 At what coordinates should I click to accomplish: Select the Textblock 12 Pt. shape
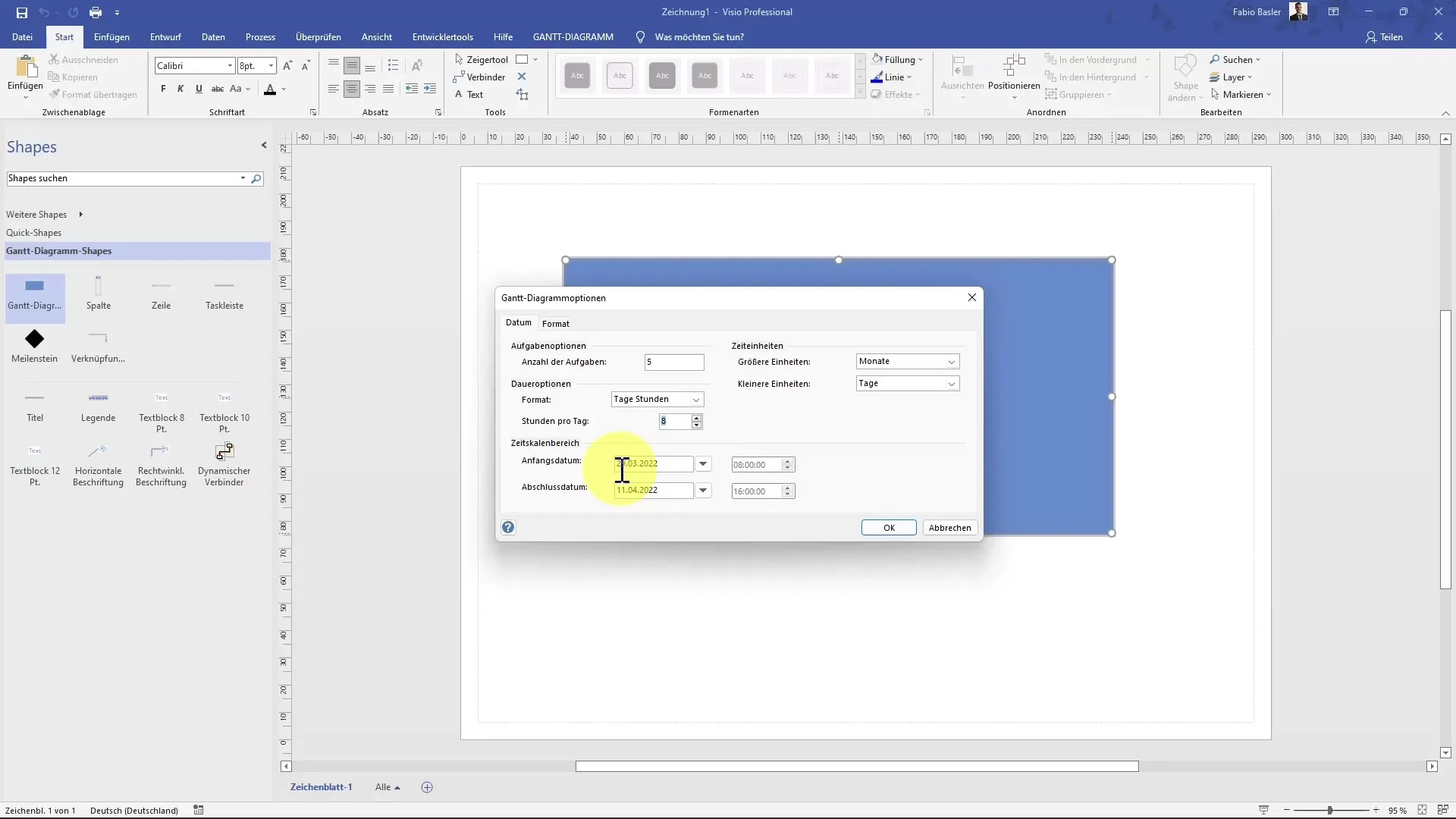[x=35, y=465]
